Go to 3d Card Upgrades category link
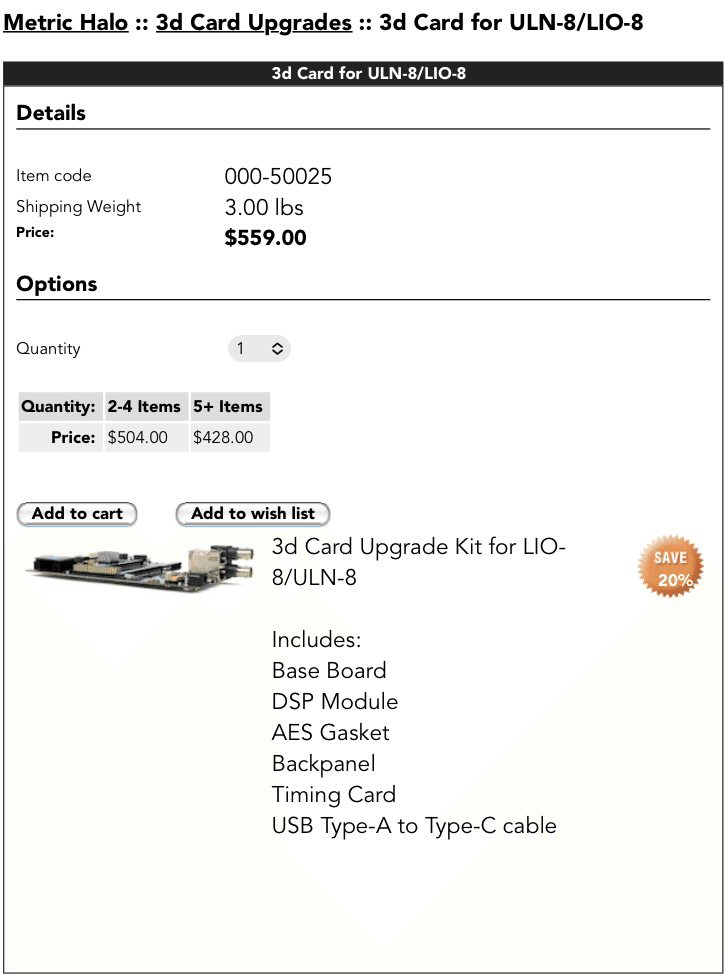Viewport: 724px width, 978px height. (x=254, y=22)
